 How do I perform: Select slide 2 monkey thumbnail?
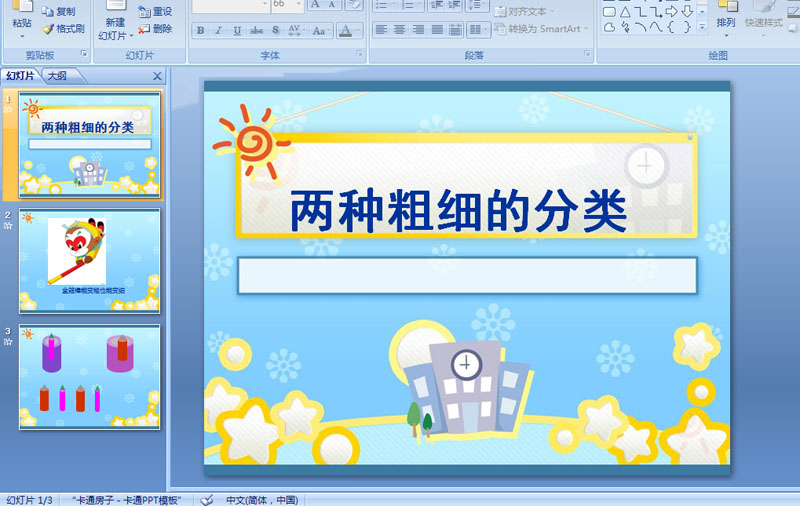click(x=90, y=261)
